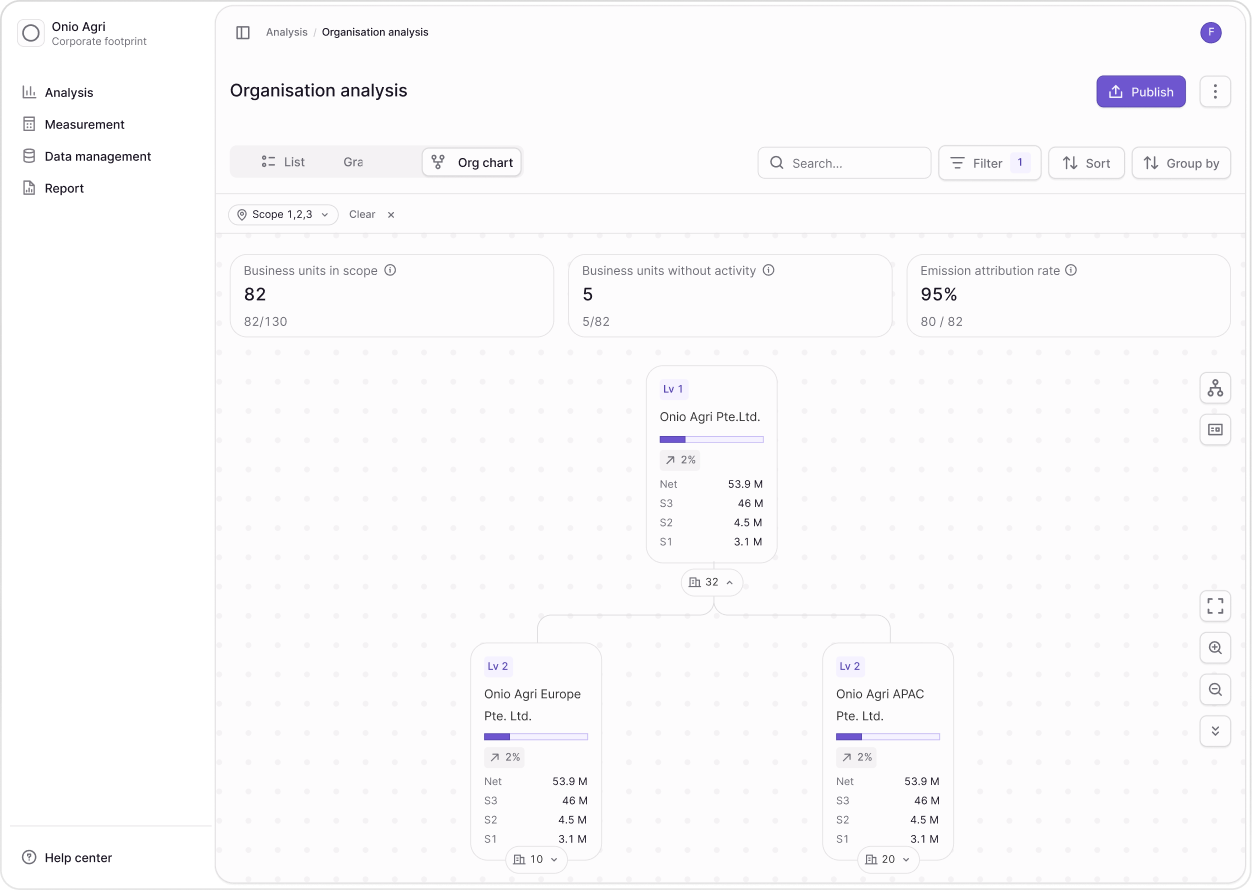Click the card view icon
Screen dimensions: 1252x890
tap(1215, 429)
